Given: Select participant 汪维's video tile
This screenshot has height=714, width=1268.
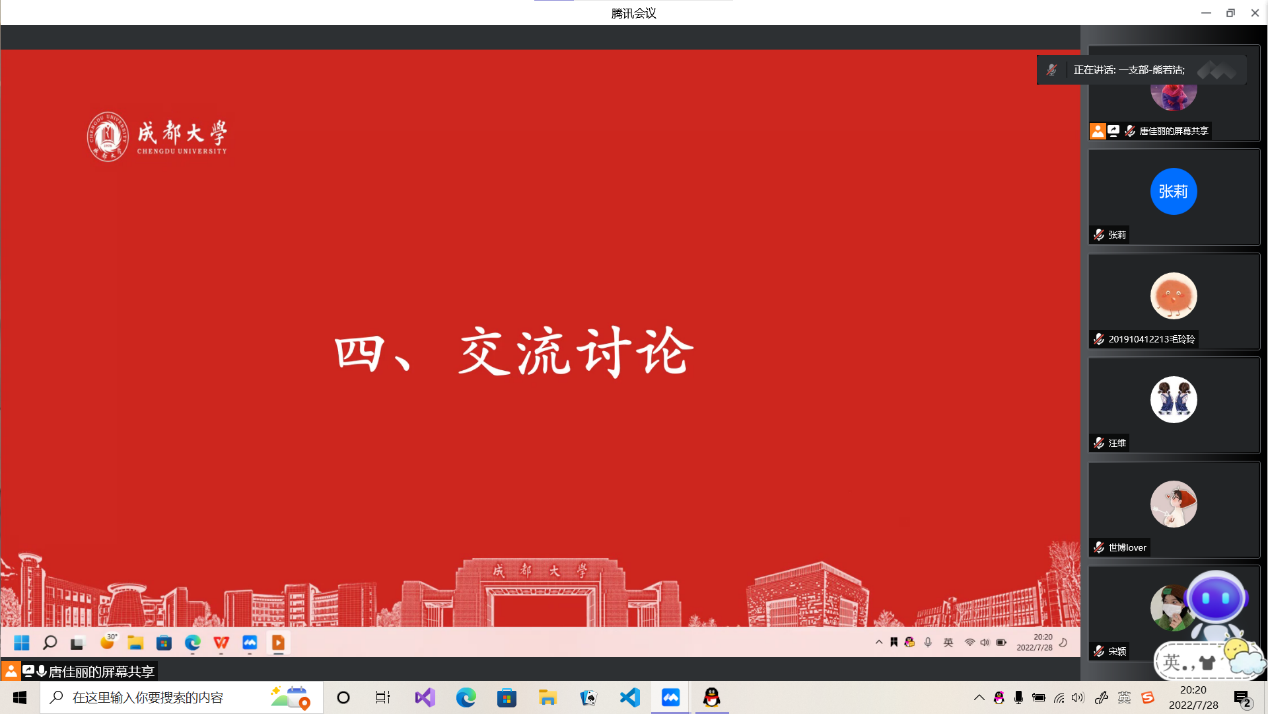Looking at the screenshot, I should tap(1173, 400).
